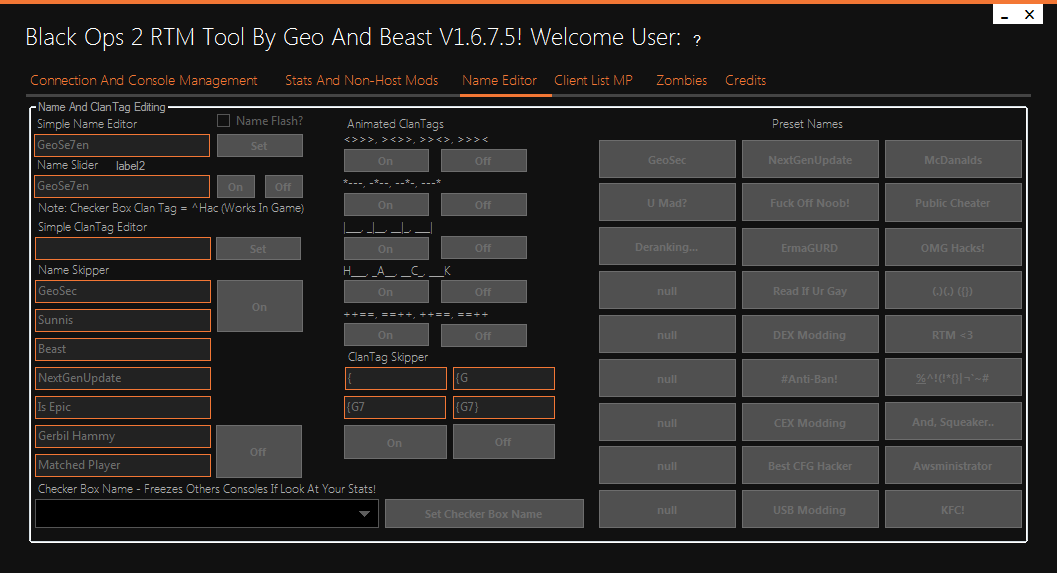The width and height of the screenshot is (1057, 573).
Task: Click the Simple Name Editor text field
Action: [122, 145]
